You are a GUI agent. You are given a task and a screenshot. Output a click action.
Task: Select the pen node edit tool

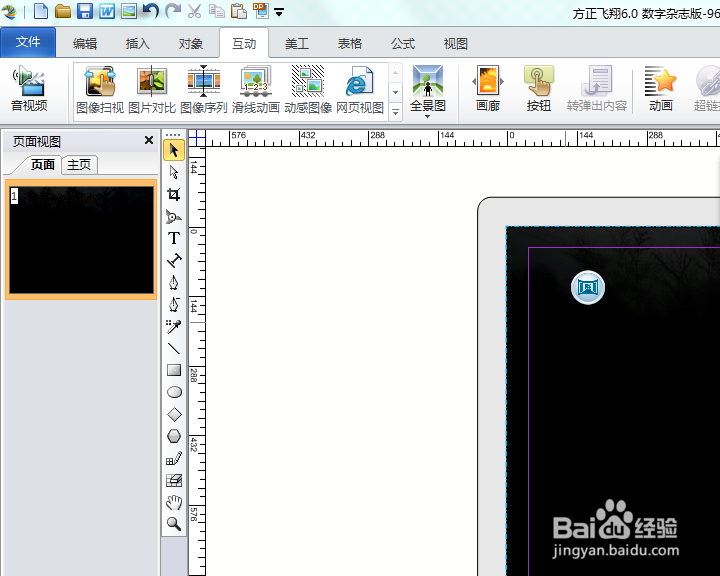click(174, 305)
